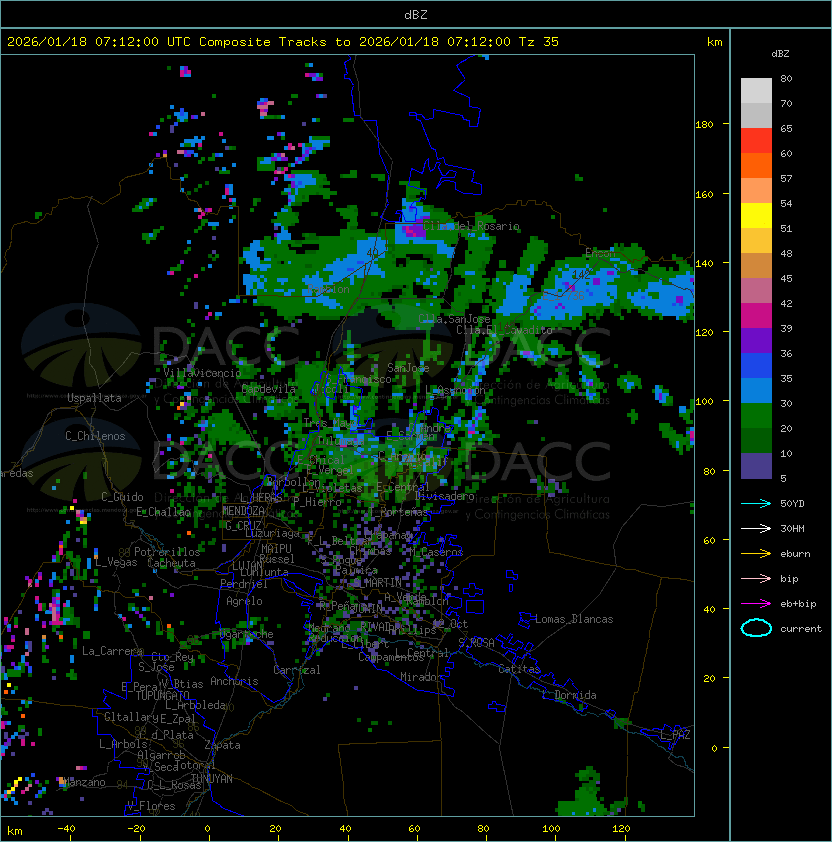
Task: Click the 'Capdevila' map label
Action: pyautogui.click(x=269, y=389)
